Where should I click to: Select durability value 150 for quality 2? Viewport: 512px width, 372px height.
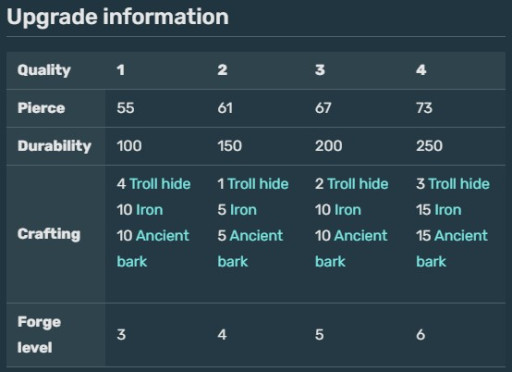pyautogui.click(x=230, y=146)
